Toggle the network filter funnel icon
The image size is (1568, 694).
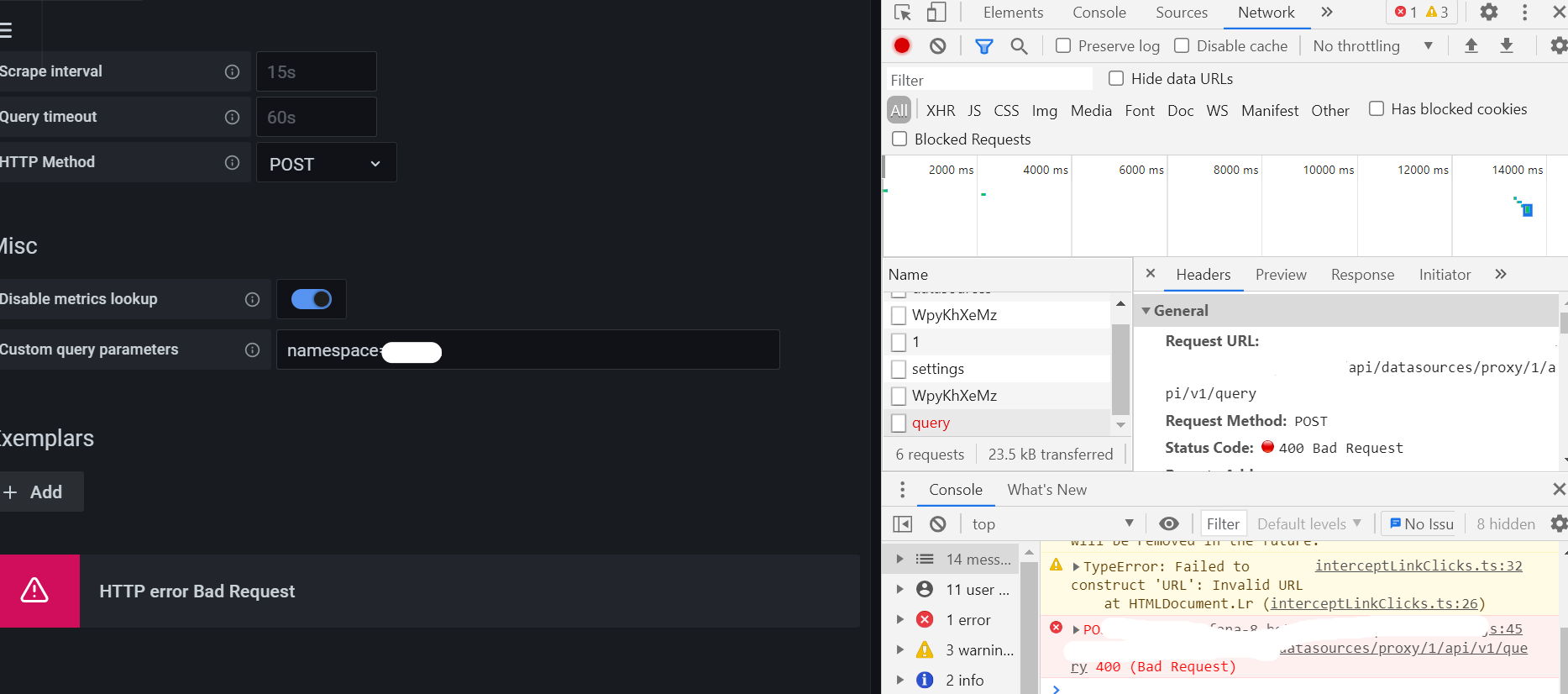pyautogui.click(x=984, y=46)
